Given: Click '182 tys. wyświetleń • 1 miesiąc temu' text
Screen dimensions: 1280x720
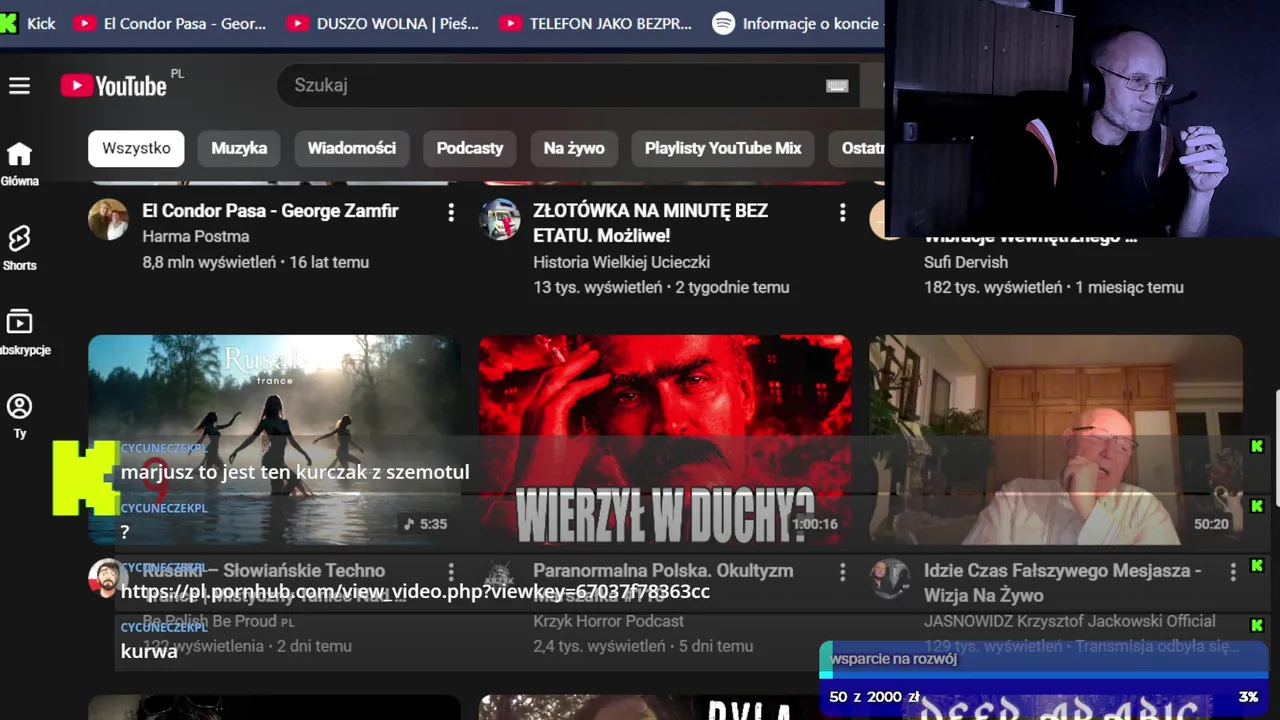Looking at the screenshot, I should click(x=1053, y=288).
